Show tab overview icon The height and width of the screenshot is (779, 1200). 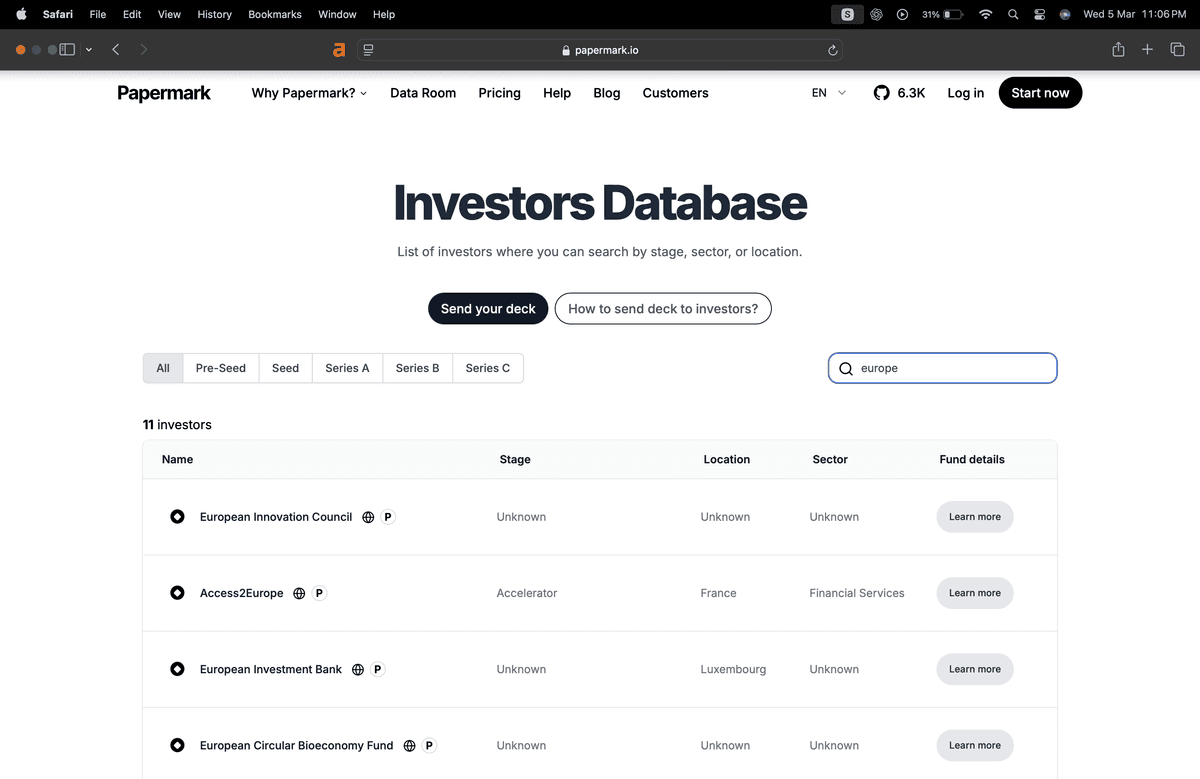click(x=1177, y=49)
